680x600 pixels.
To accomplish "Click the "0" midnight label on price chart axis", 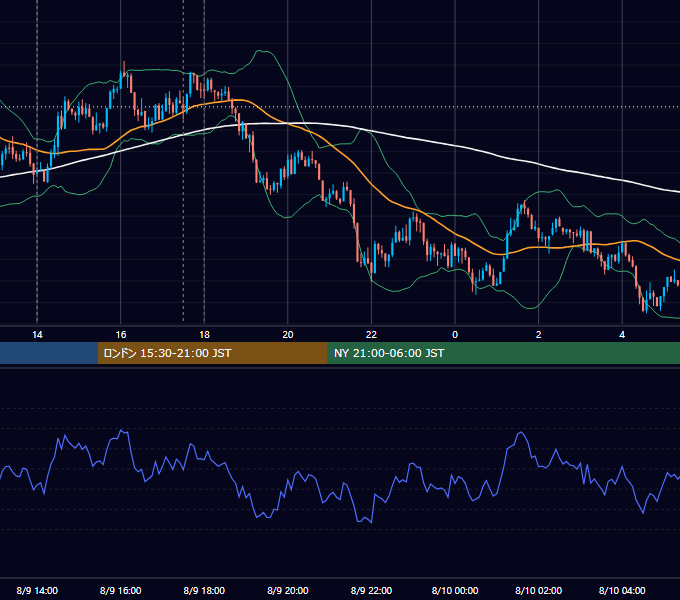I will point(455,335).
